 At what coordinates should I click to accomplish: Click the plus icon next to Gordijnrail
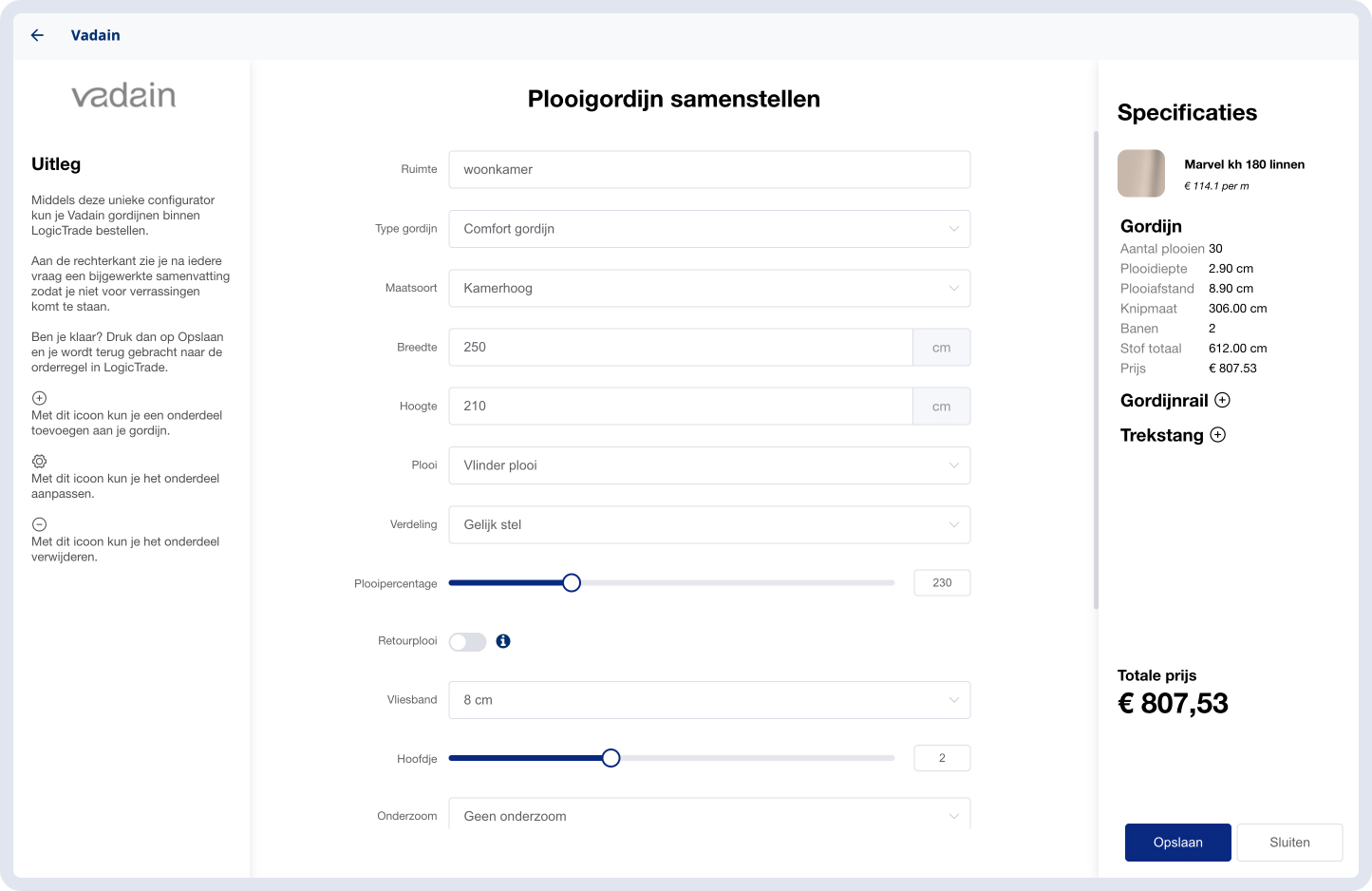pyautogui.click(x=1223, y=400)
